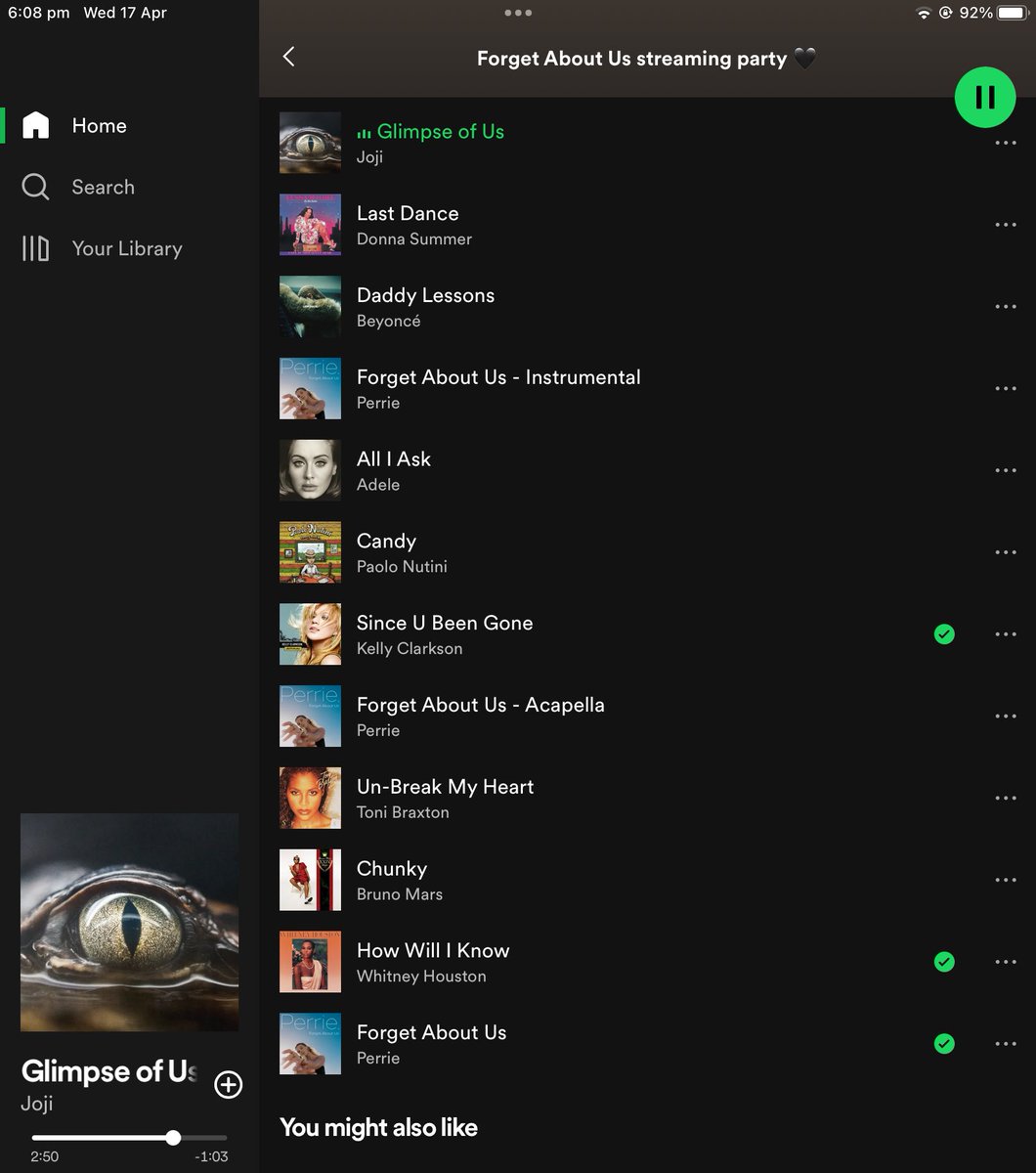
Task: Open Joji artist link in now playing panel
Action: point(37,1104)
